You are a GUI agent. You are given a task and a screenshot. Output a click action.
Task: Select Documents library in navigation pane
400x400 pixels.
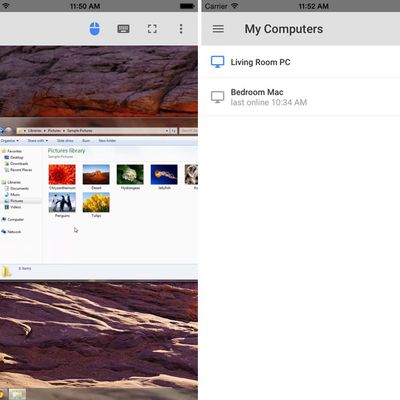[17, 188]
